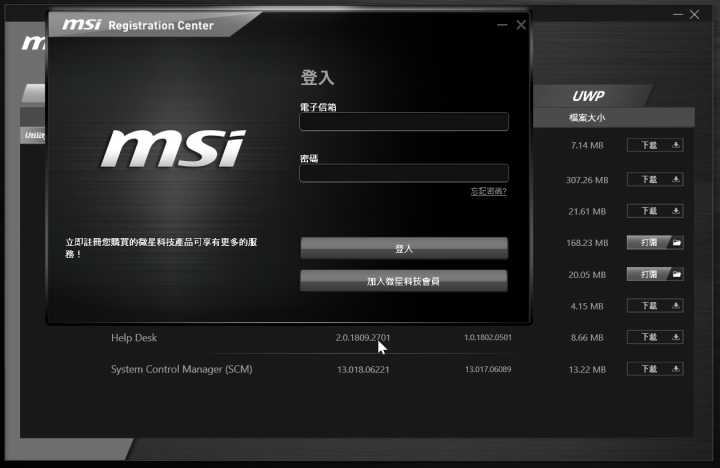
Task: Select the Utility category tab in main window
Action: click(34, 135)
